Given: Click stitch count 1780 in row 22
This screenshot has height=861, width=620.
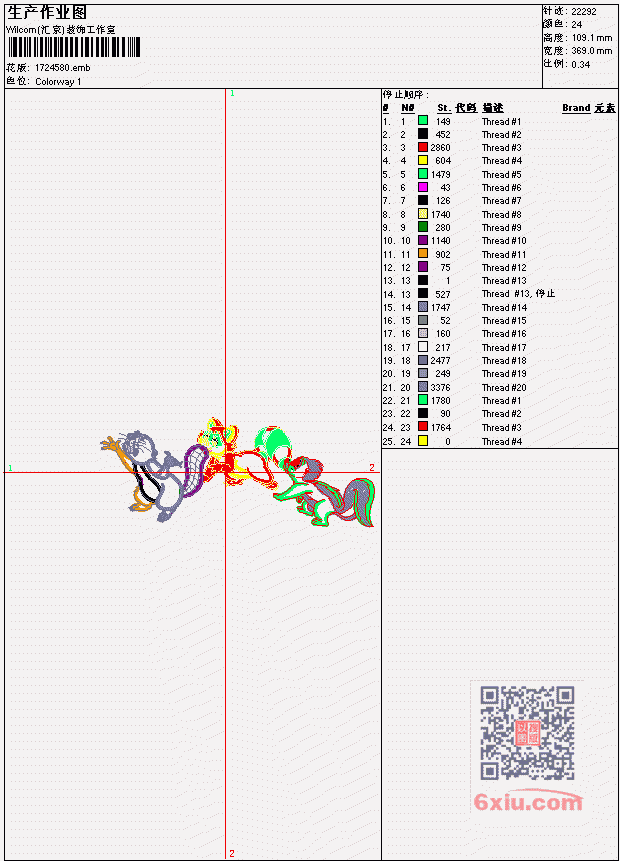Looking at the screenshot, I should click(440, 401).
